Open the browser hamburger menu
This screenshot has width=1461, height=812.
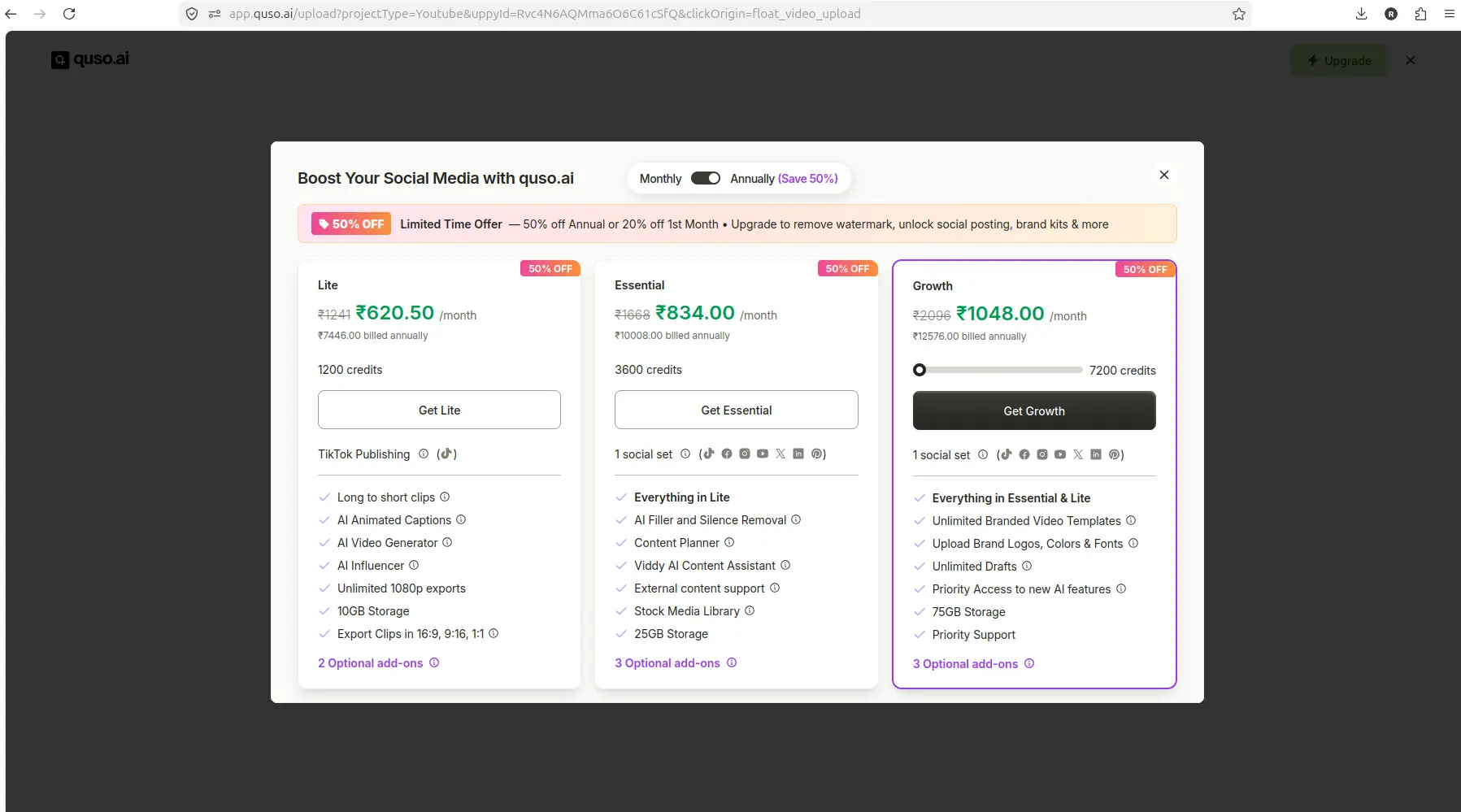click(1450, 14)
